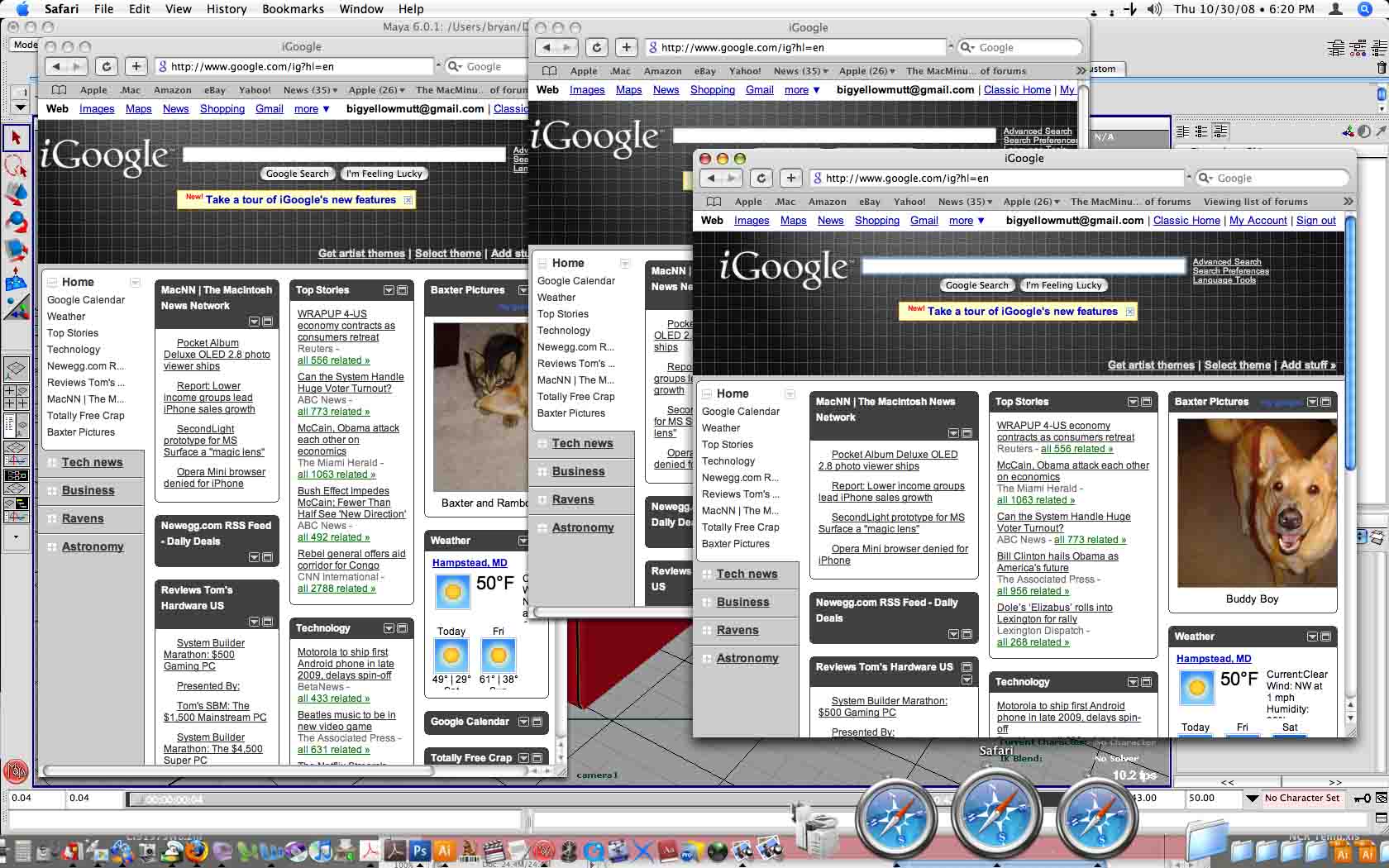Open Home tab dropdown in front iGoogle sidebar
This screenshot has width=1389, height=868.
790,394
